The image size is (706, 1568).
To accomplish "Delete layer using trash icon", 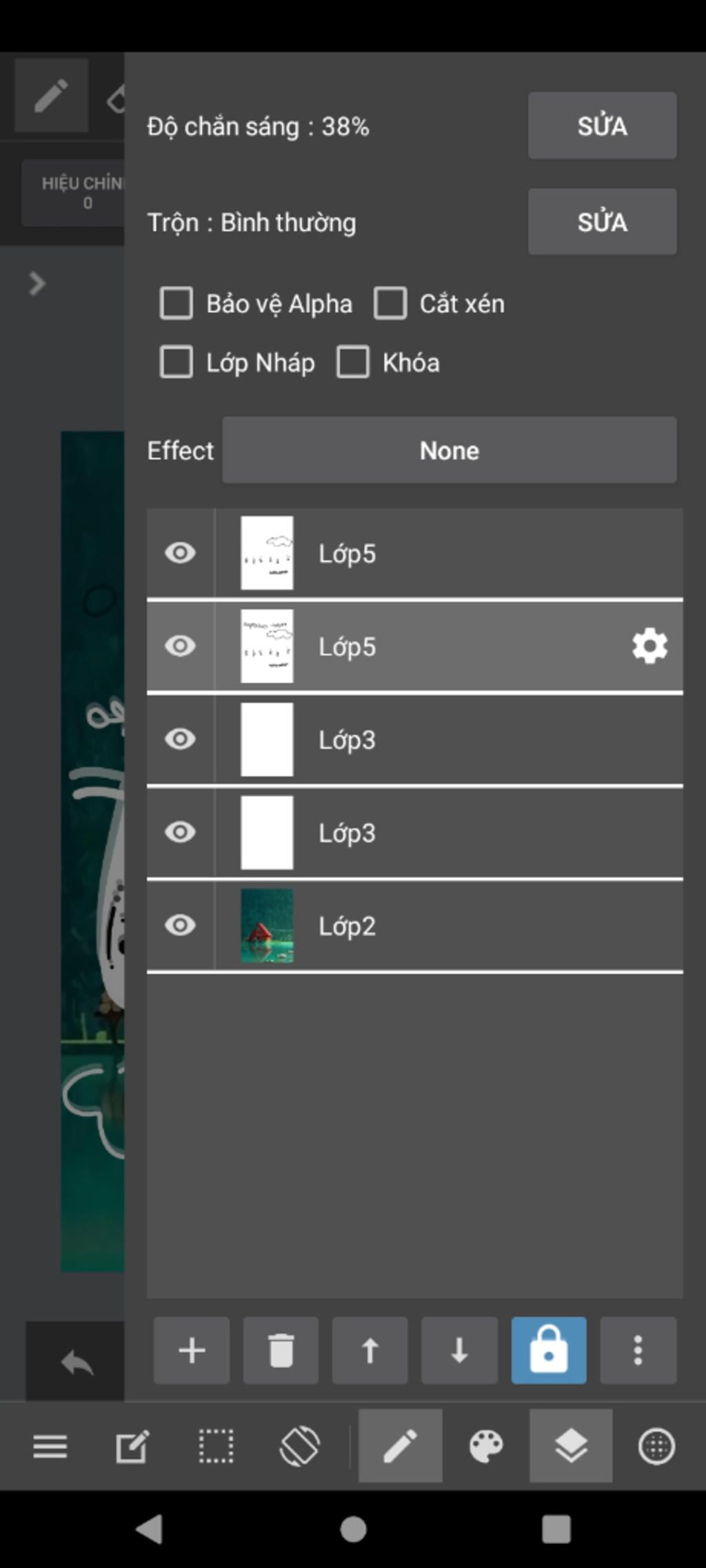I will click(281, 1350).
